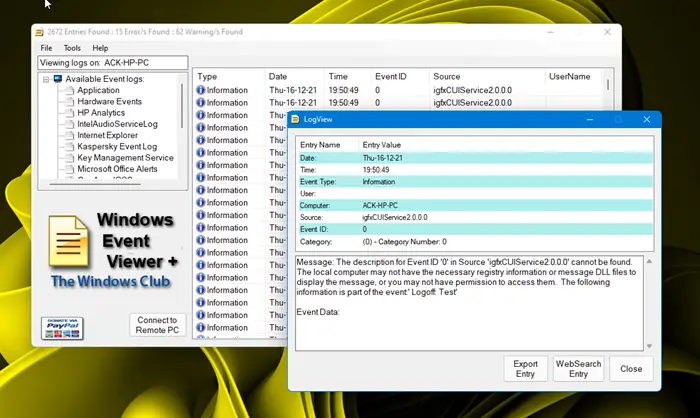The image size is (700, 418).
Task: Select the Category row in LogView
Action: 475,242
